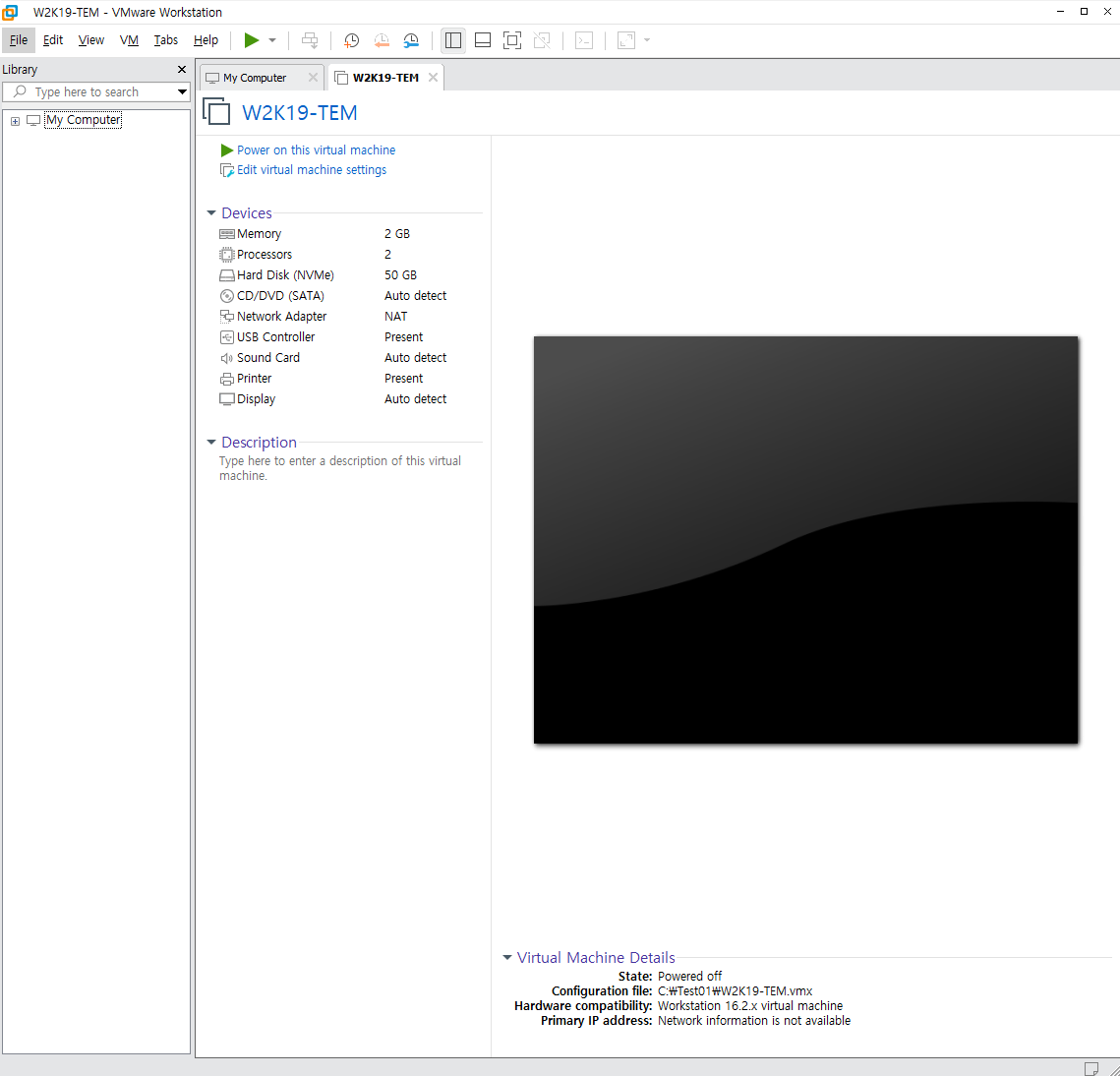The image size is (1120, 1076).
Task: Click Edit virtual machine settings link
Action: (312, 170)
